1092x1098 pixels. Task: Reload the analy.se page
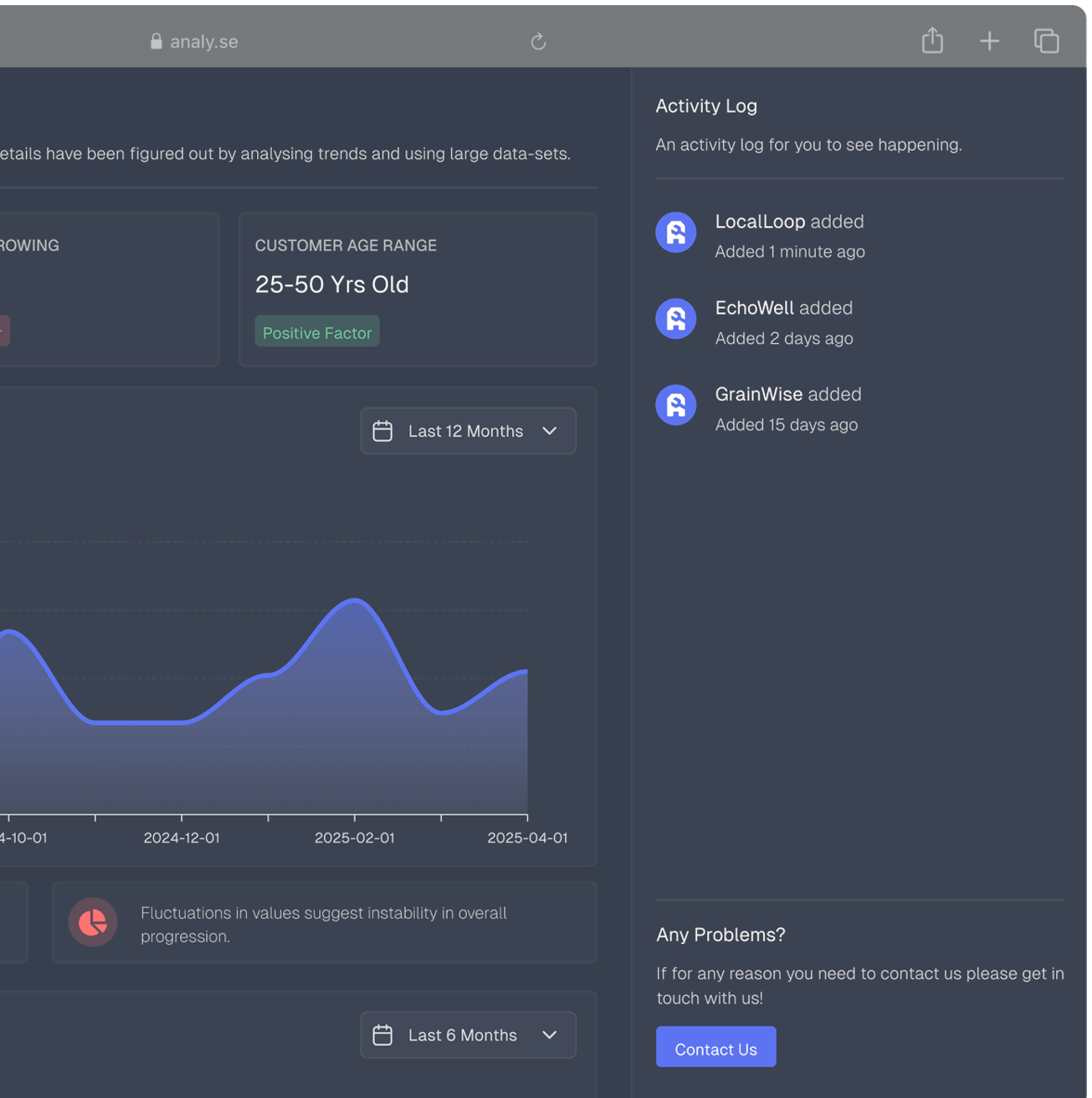(x=538, y=40)
